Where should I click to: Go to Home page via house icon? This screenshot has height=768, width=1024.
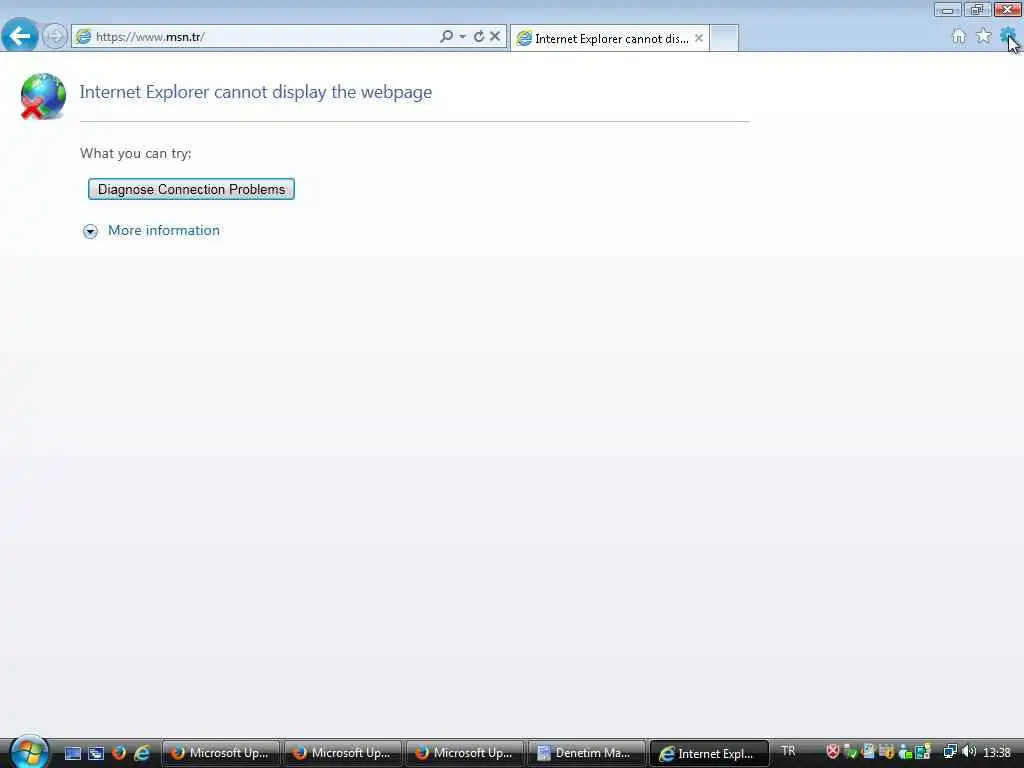coord(959,37)
